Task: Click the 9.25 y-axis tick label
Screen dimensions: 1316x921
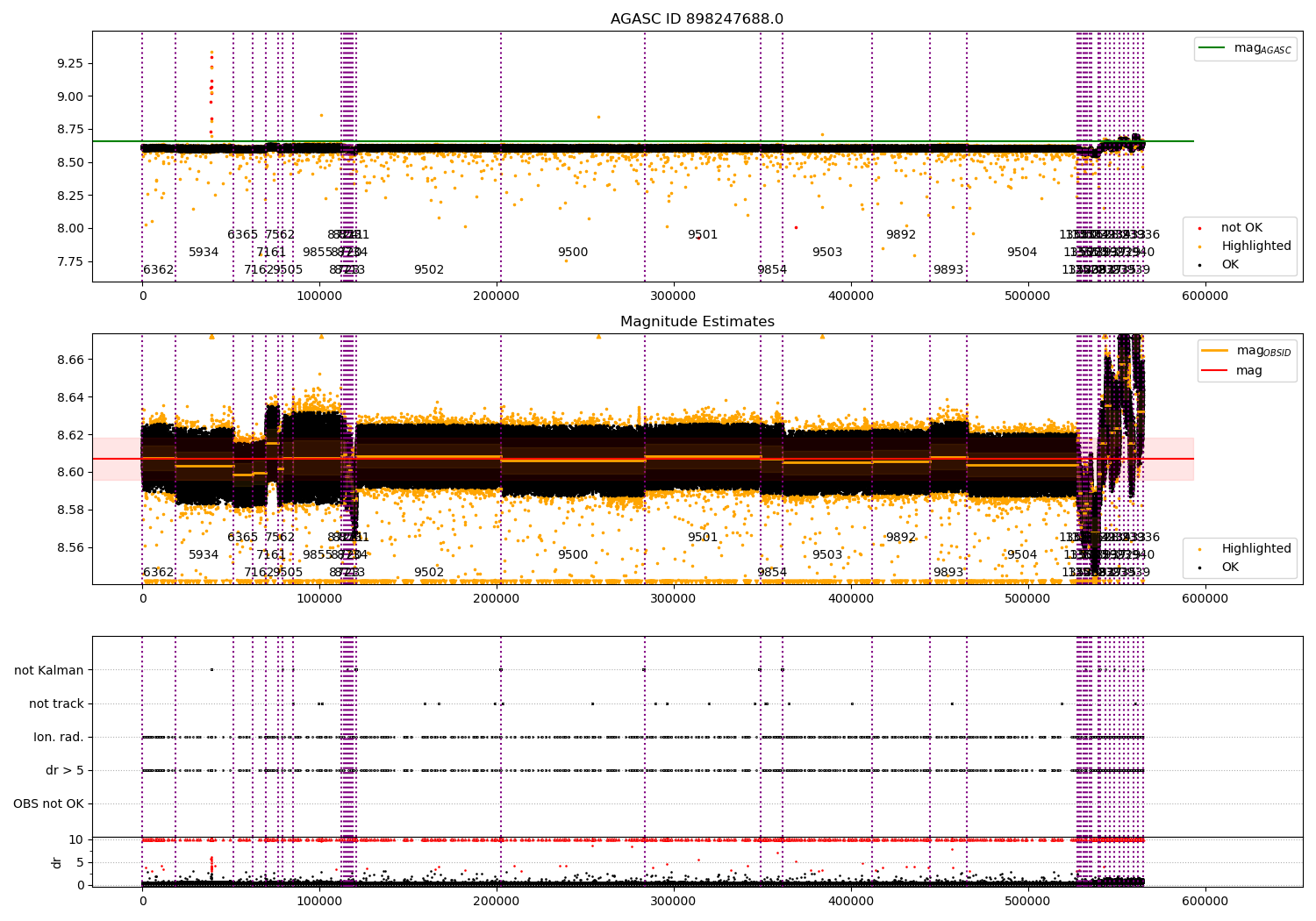Action: pos(69,63)
